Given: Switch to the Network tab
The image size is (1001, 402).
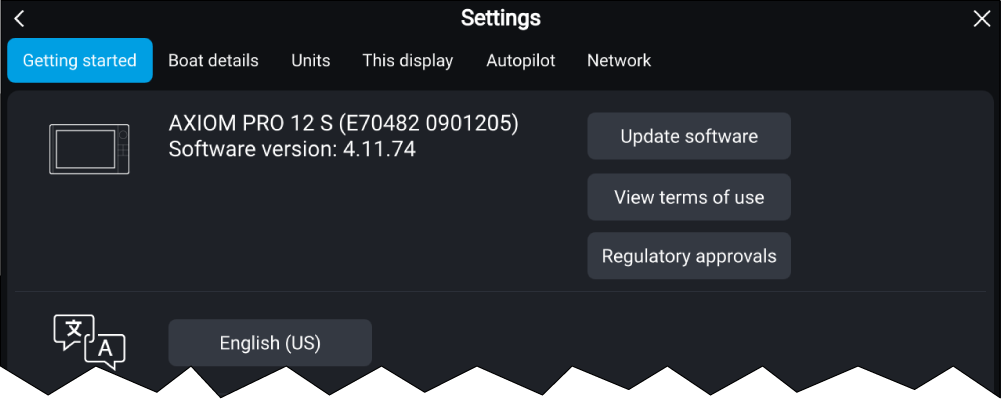Looking at the screenshot, I should [x=619, y=60].
